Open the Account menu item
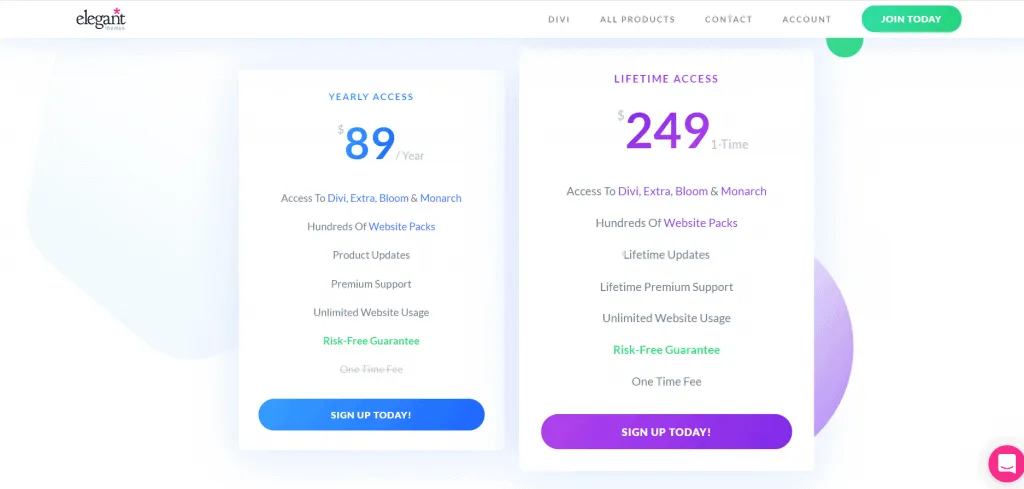This screenshot has width=1024, height=489. (x=807, y=20)
